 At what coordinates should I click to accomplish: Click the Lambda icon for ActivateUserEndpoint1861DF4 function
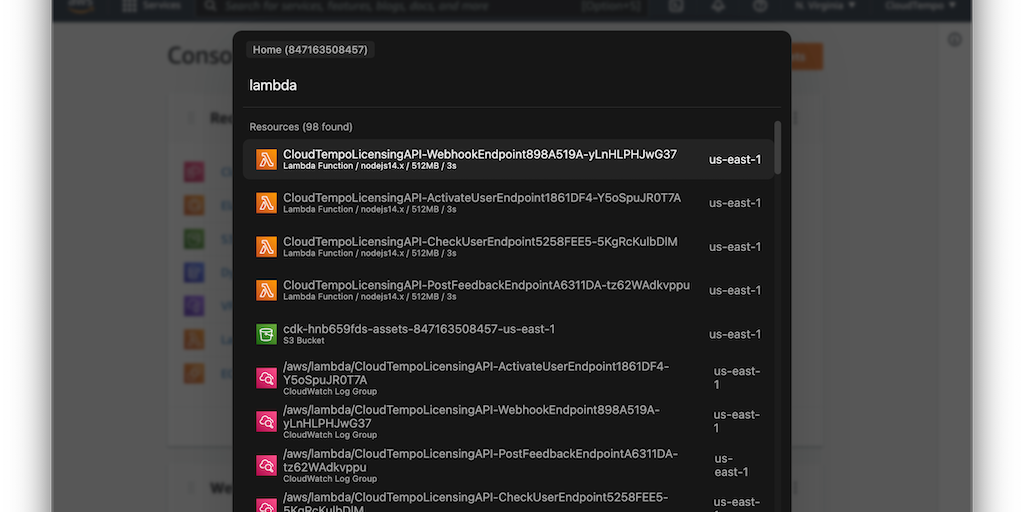click(266, 203)
